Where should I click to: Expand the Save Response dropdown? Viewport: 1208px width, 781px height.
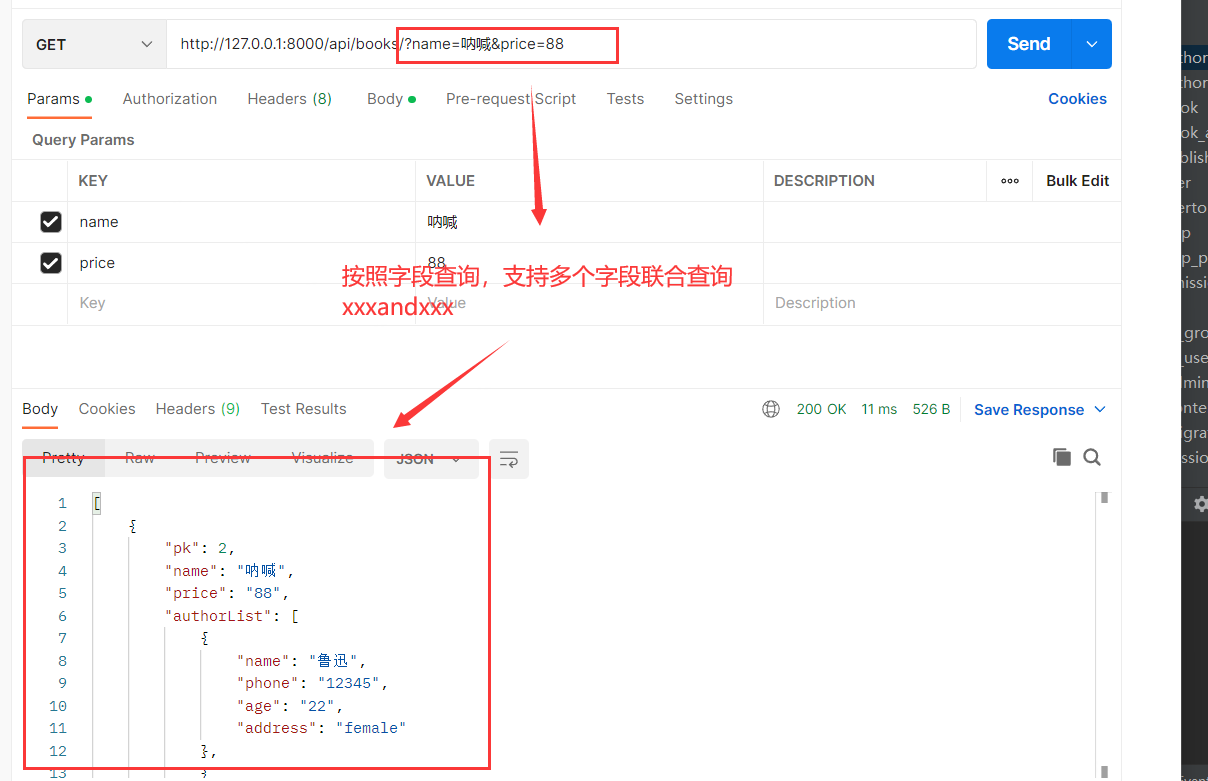coord(1100,409)
